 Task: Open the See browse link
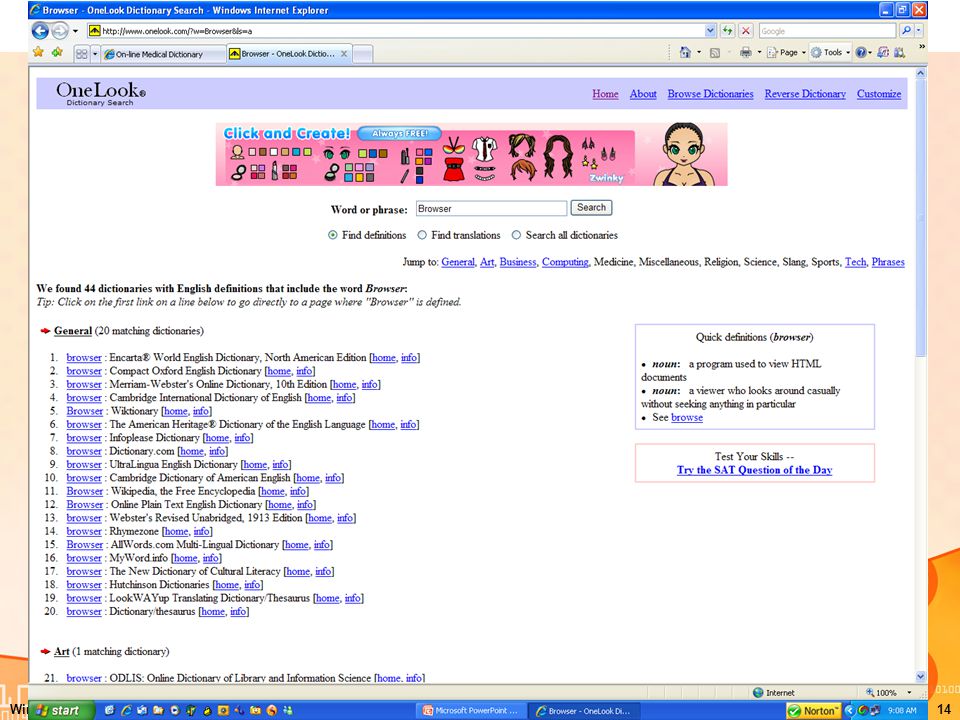point(687,418)
